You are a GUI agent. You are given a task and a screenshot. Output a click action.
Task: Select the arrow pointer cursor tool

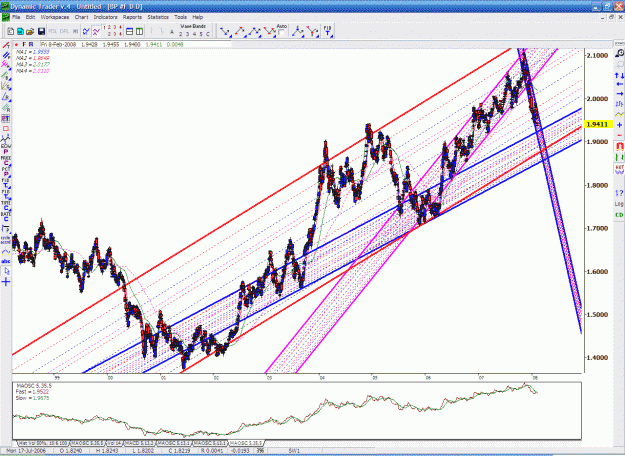6,271
